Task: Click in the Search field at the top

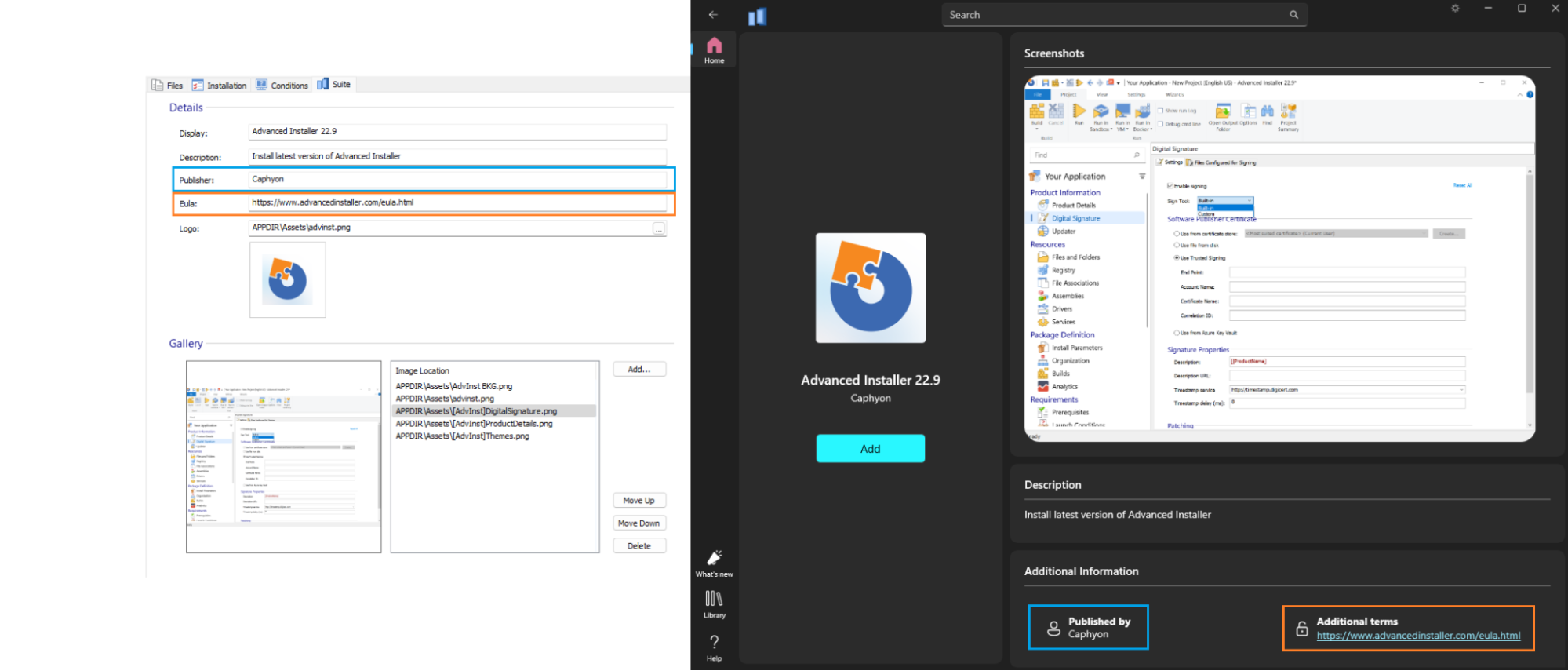Action: point(1124,15)
